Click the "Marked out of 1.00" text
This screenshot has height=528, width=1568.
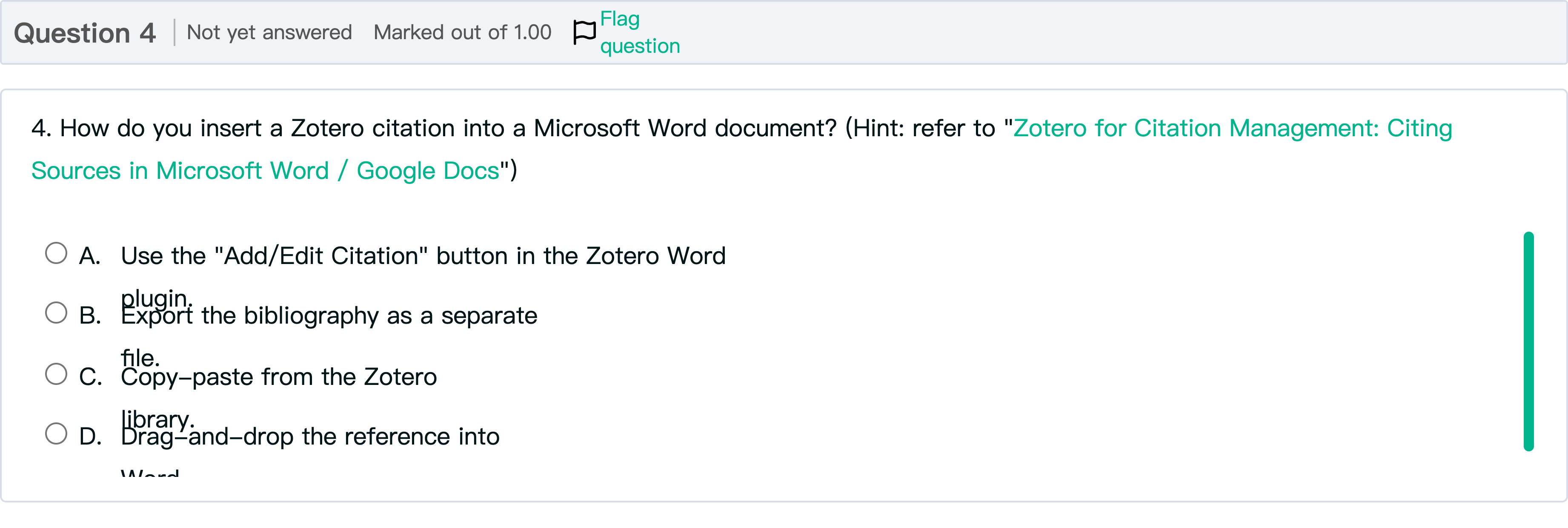pyautogui.click(x=462, y=32)
